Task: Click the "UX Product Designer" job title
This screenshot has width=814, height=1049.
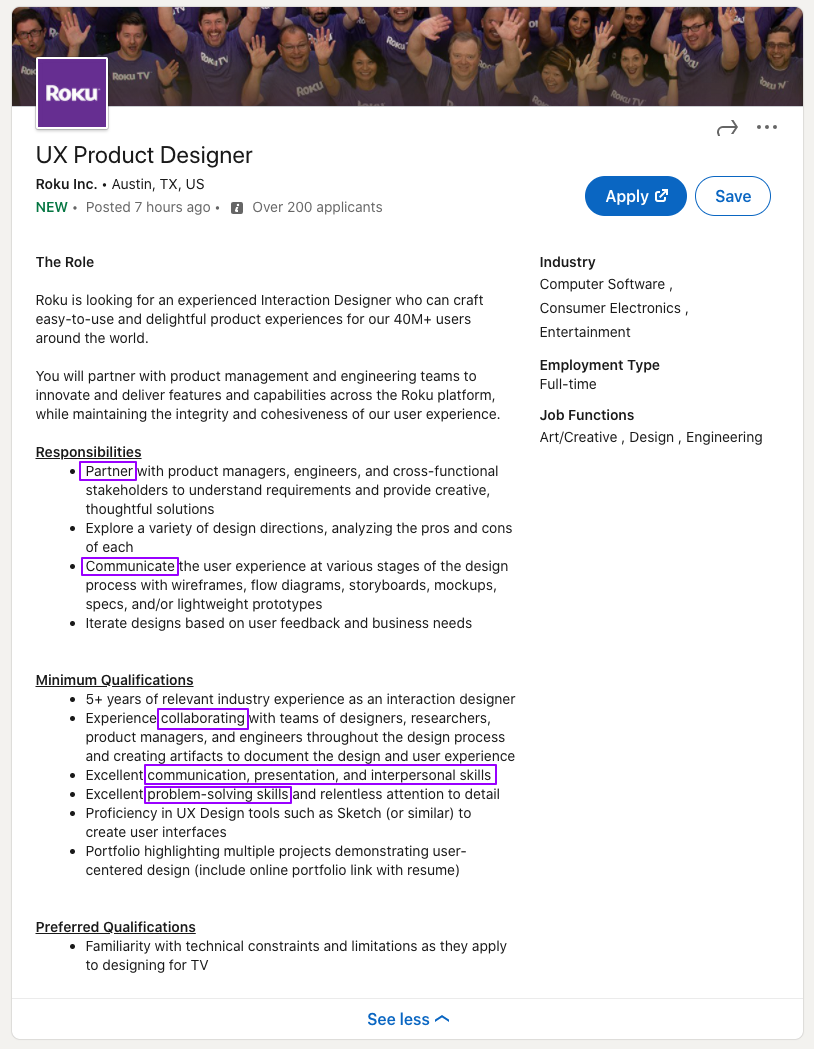Action: click(x=144, y=155)
